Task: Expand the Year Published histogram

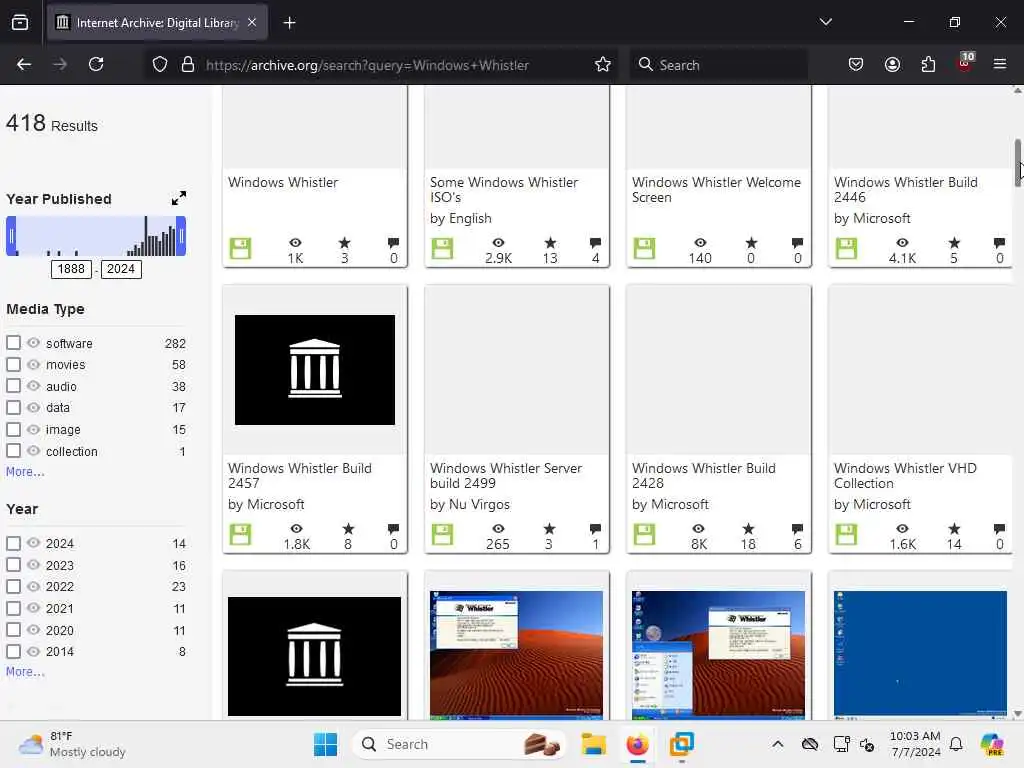Action: pyautogui.click(x=178, y=199)
